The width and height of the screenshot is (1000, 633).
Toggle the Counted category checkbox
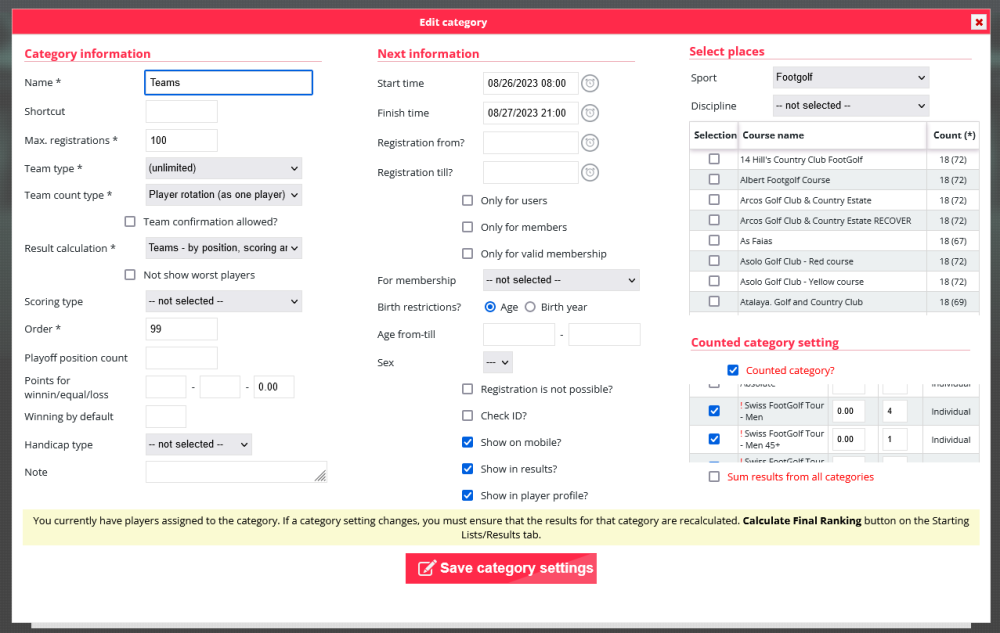tap(733, 371)
